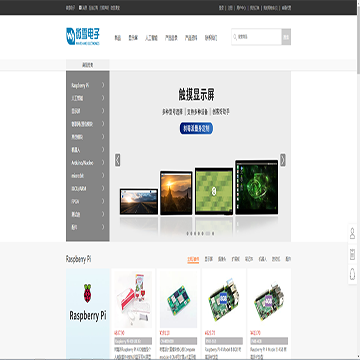360x360 pixels.
Task: Expand the micro:bit category chevron
Action: click(103, 176)
